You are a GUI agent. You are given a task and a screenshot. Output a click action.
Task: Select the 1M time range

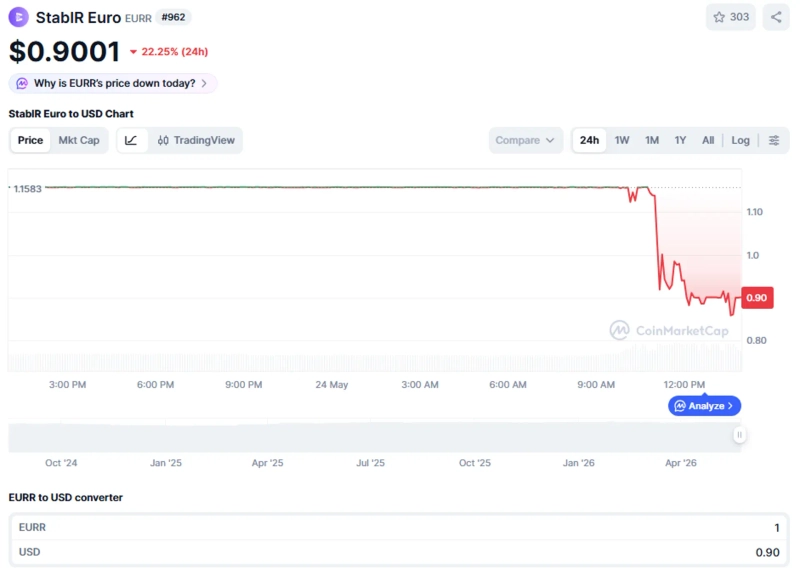click(x=652, y=140)
